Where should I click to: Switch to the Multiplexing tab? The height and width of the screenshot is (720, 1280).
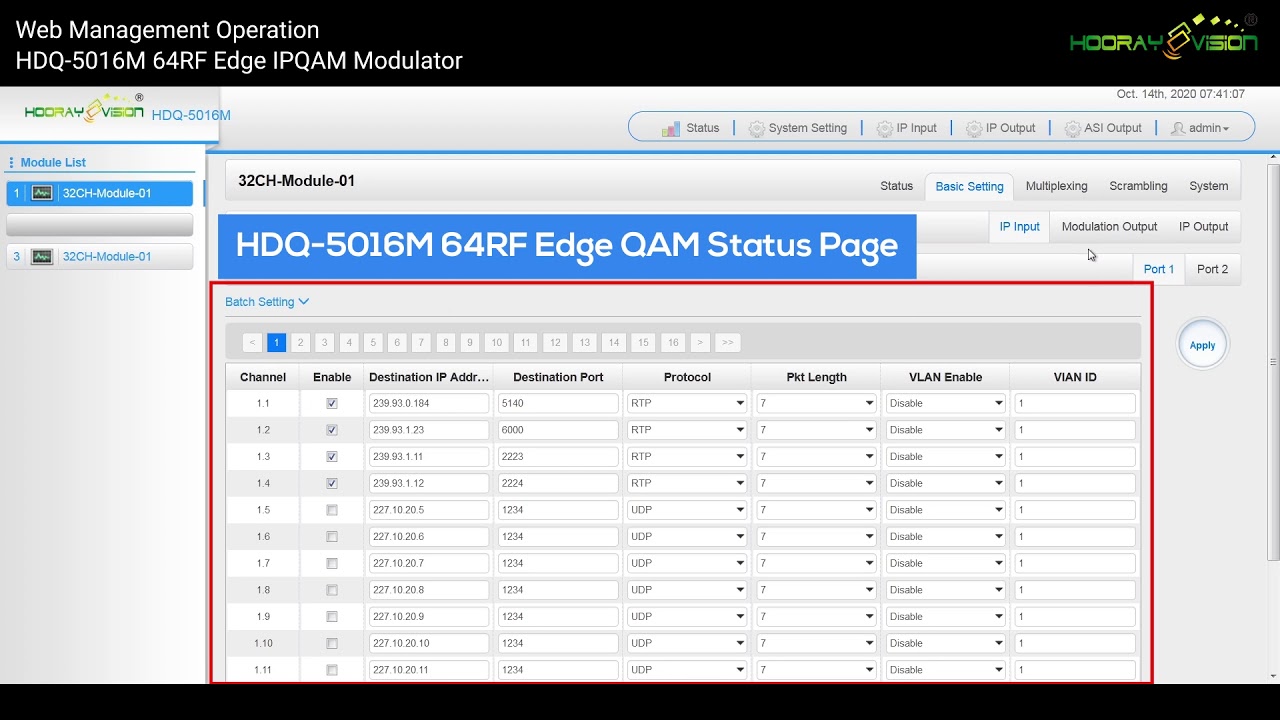[x=1056, y=186]
